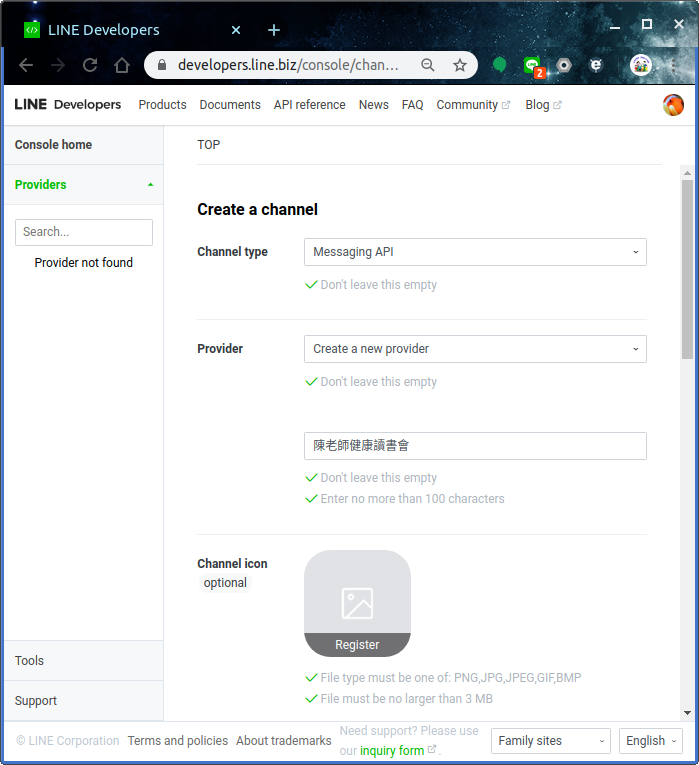
Task: Maximize the browser window
Action: click(647, 24)
